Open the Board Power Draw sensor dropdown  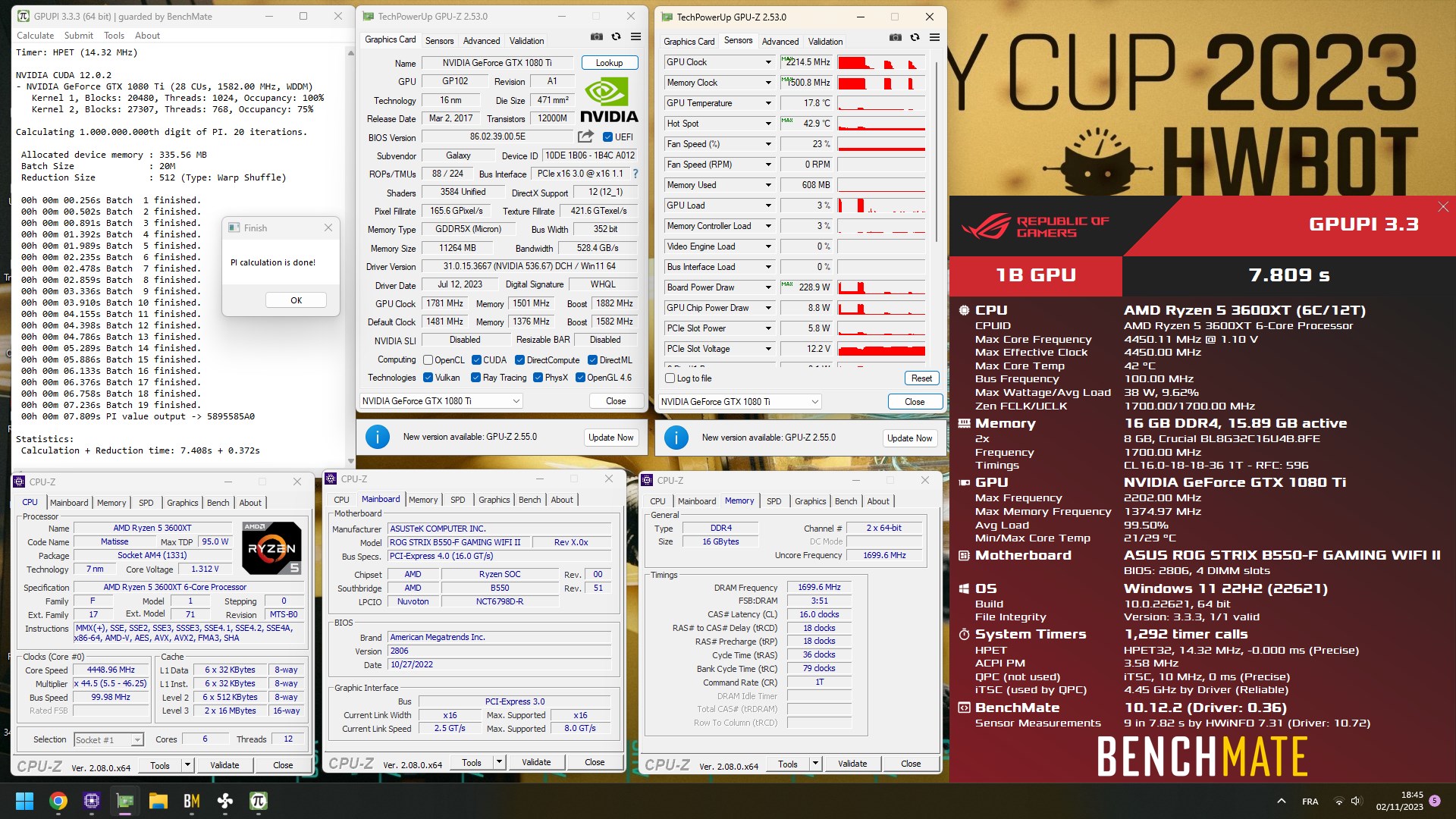[768, 287]
